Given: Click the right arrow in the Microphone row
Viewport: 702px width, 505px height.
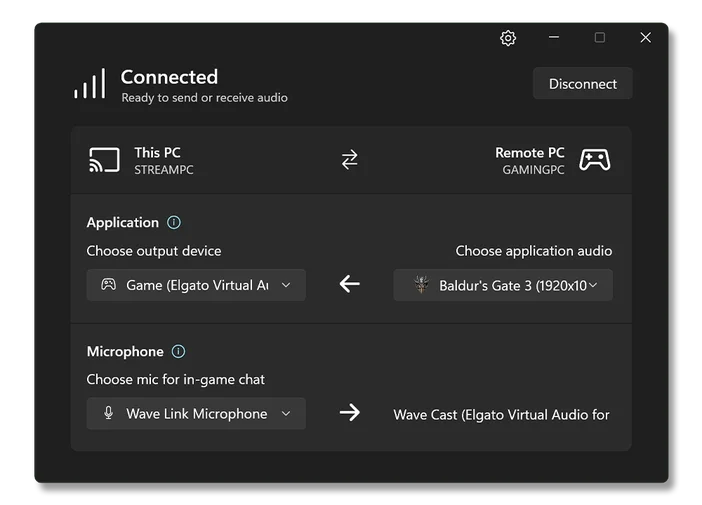Looking at the screenshot, I should (349, 413).
